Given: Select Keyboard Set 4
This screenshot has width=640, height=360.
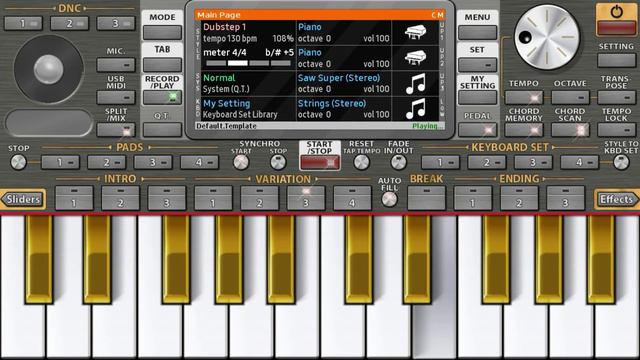Looking at the screenshot, I should click(579, 162).
